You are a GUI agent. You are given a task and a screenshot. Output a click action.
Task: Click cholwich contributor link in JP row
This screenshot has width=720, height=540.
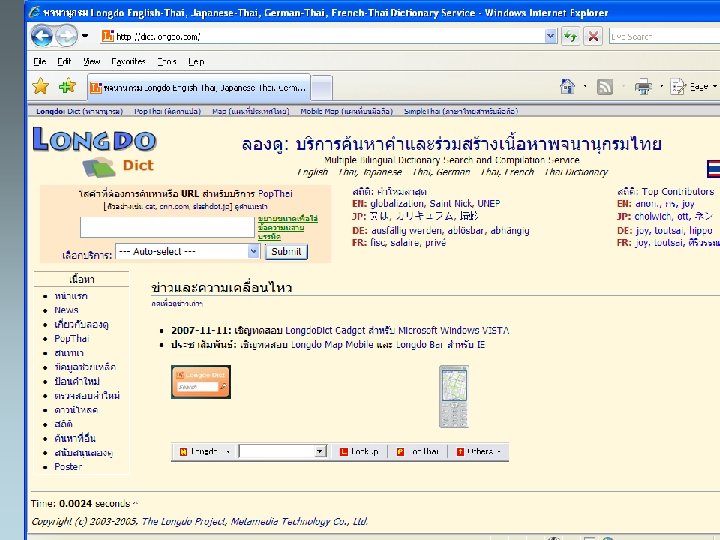653,216
